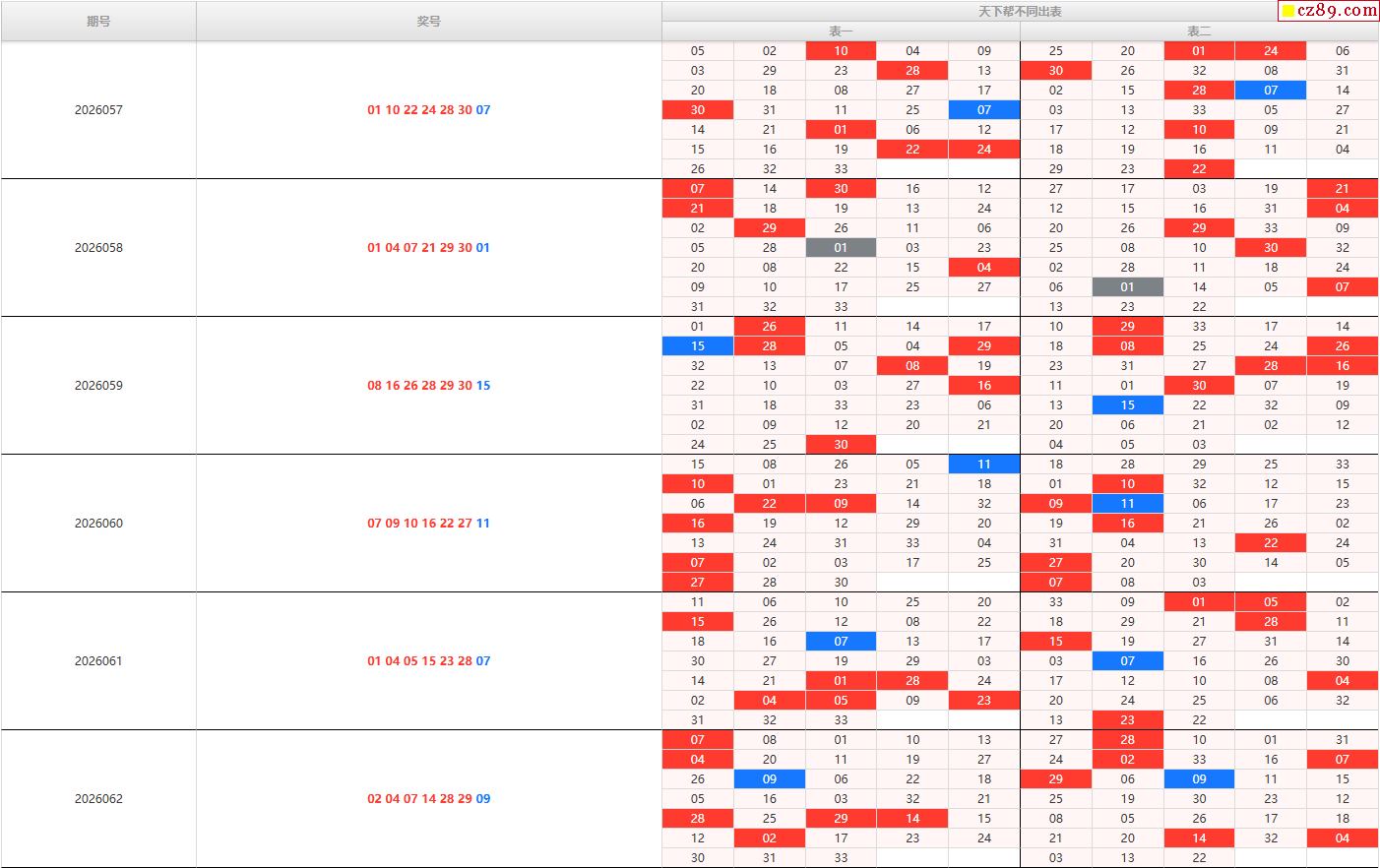Image resolution: width=1380 pixels, height=868 pixels.
Task: Click gray 01 cell in 2026058 表二
Action: tap(1127, 287)
